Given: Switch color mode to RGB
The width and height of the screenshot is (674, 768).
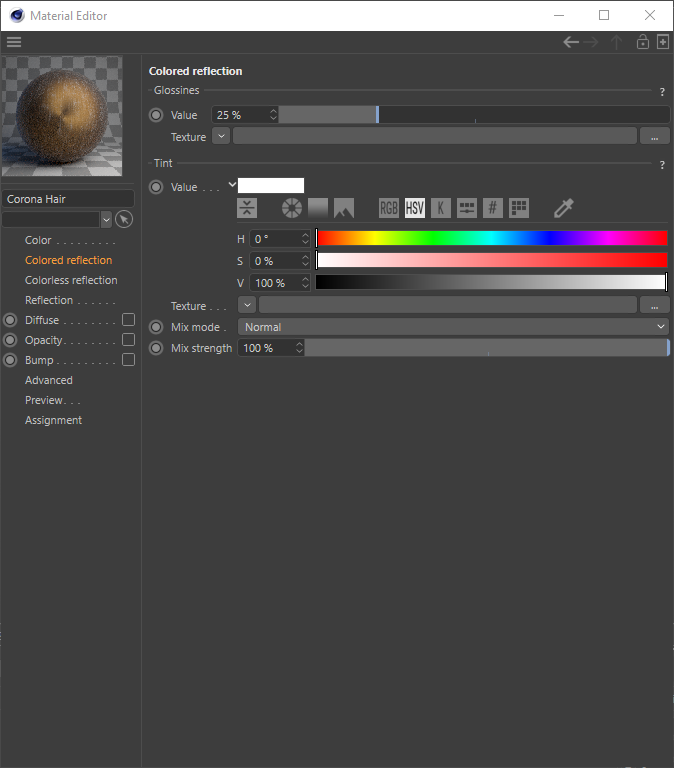Looking at the screenshot, I should pos(389,208).
